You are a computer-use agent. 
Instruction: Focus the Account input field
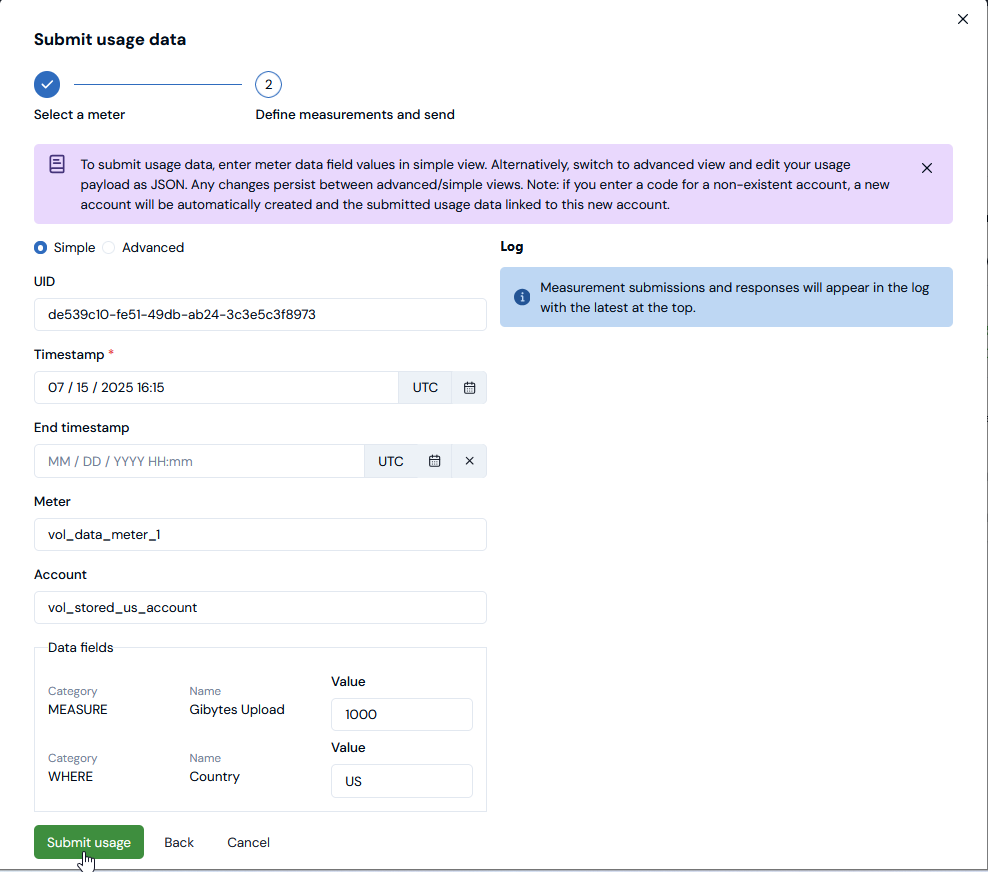(260, 607)
